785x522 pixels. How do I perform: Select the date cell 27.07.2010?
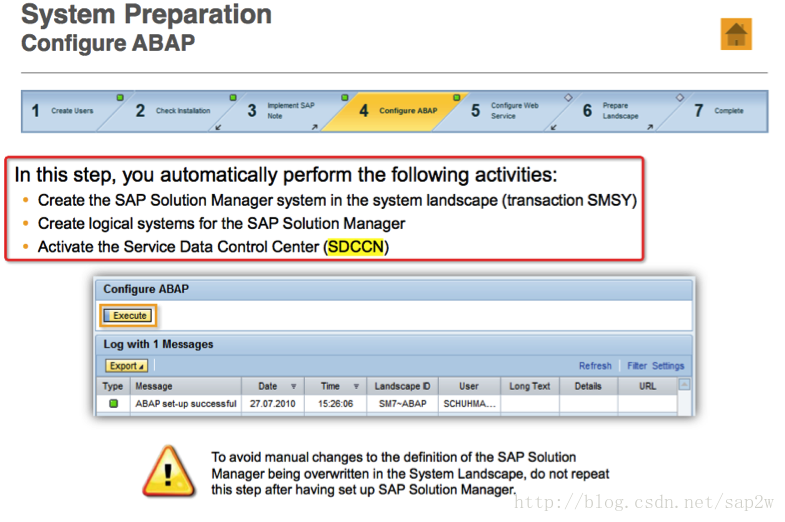pos(273,403)
